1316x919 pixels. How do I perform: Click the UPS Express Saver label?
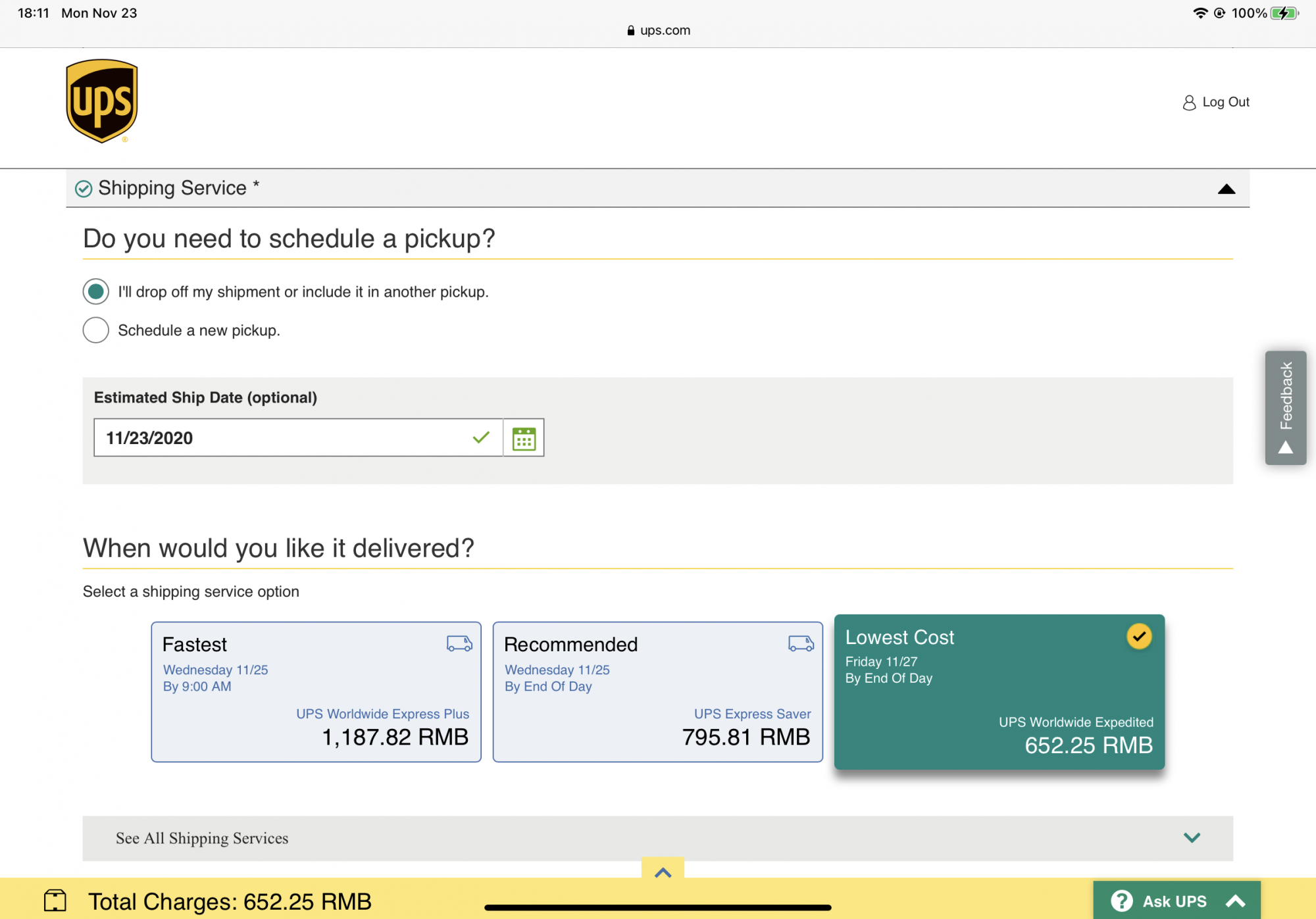pyautogui.click(x=752, y=714)
